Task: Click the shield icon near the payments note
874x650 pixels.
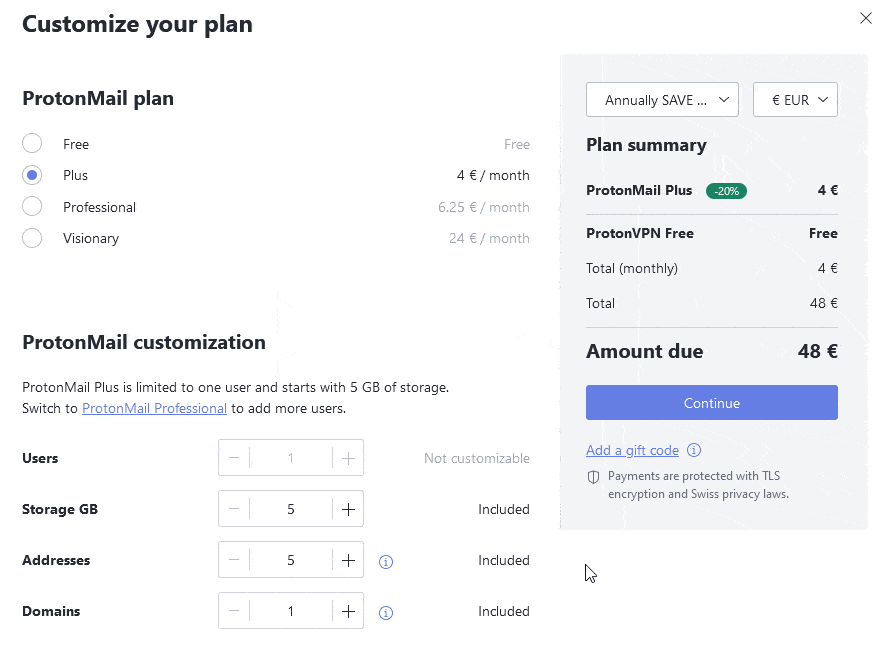Action: pos(593,477)
